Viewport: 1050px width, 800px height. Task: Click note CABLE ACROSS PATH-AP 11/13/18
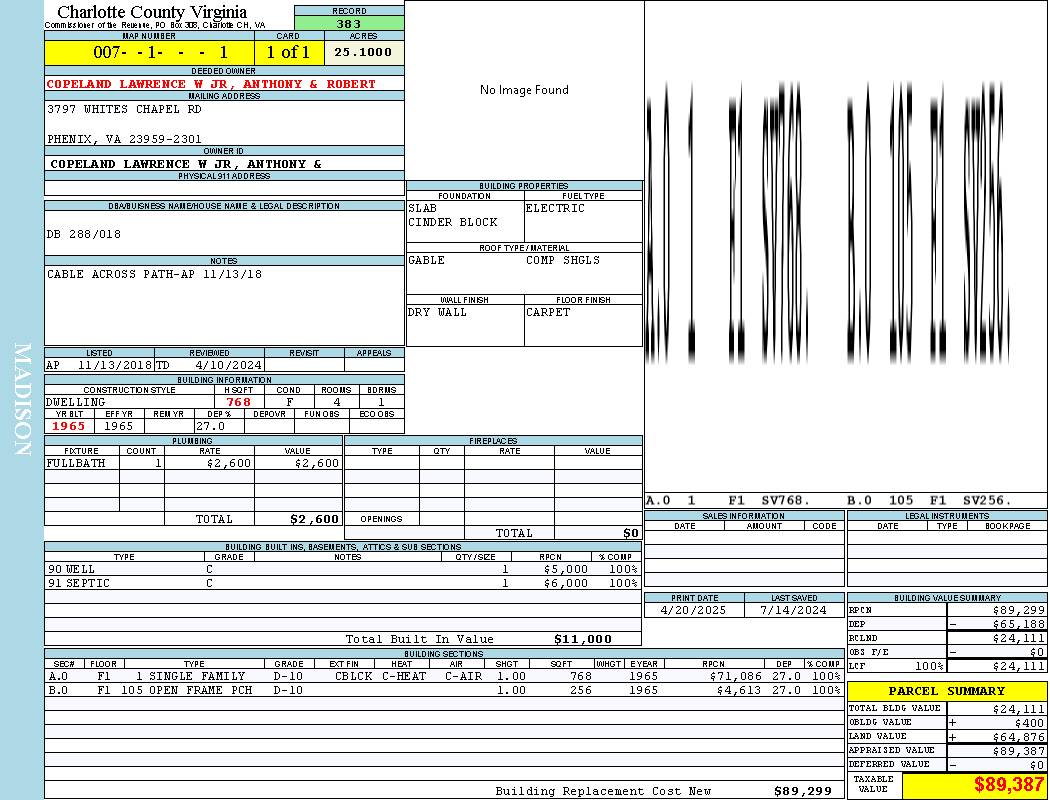154,274
